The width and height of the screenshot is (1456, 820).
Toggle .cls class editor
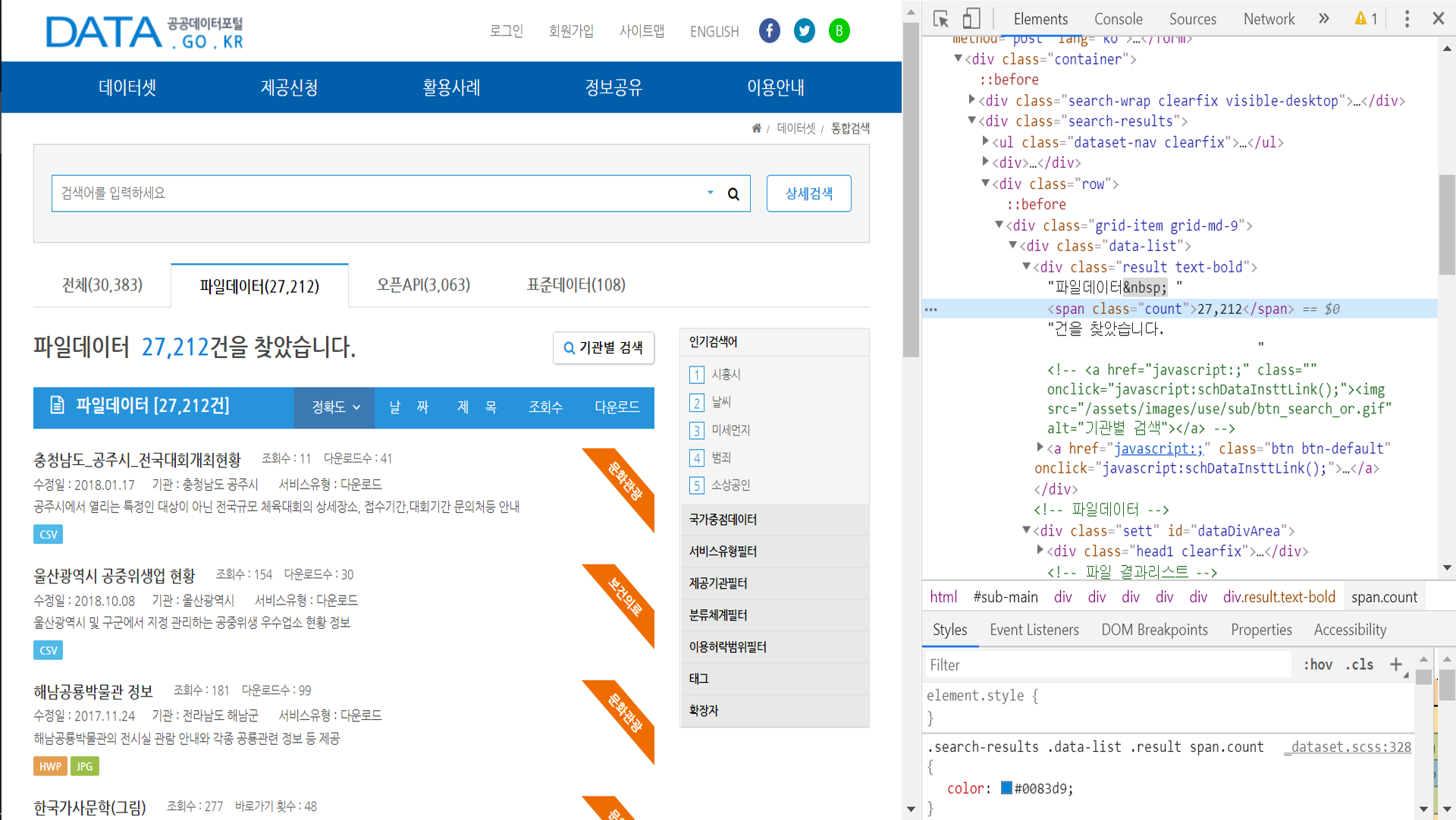pos(1360,664)
